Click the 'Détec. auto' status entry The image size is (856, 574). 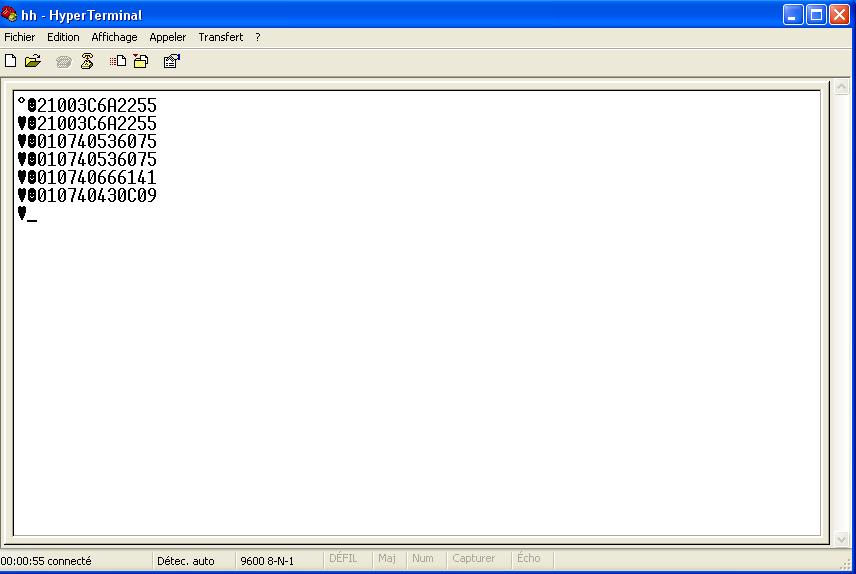186,561
